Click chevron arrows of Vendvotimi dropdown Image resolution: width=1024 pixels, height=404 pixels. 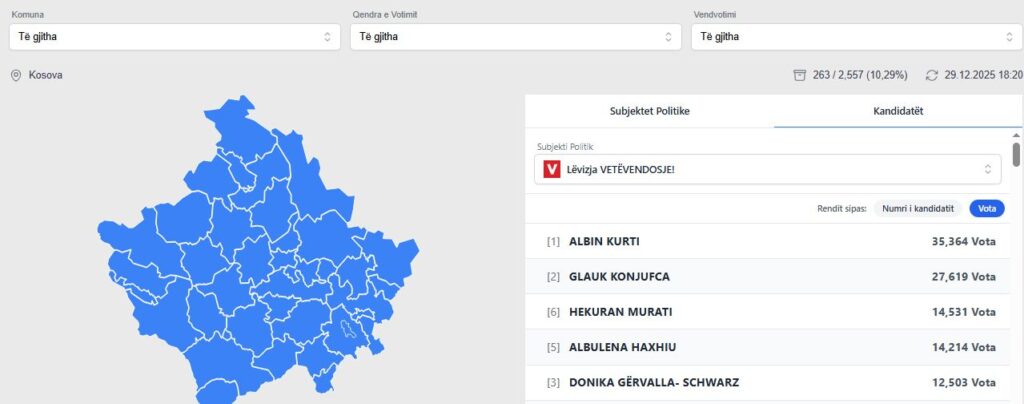[1009, 37]
